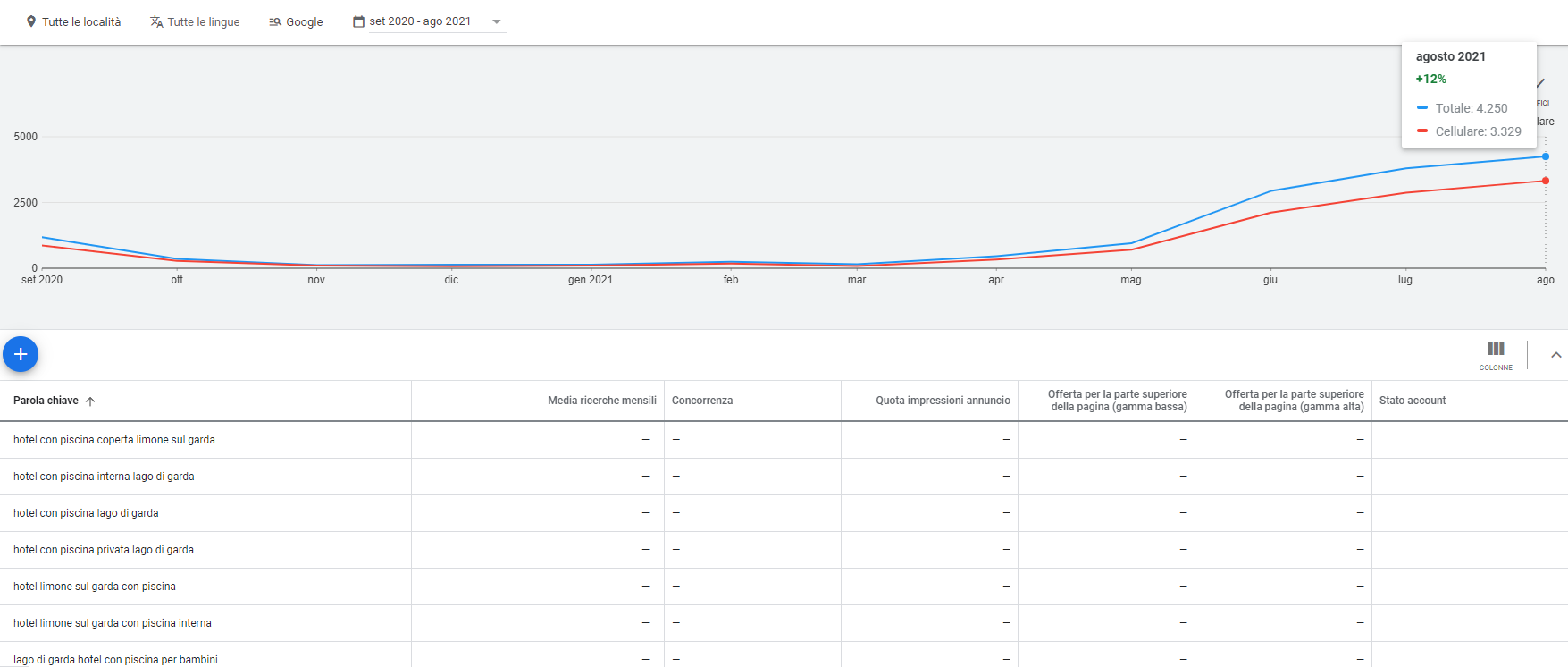The image size is (1568, 667).
Task: Click gamma alta offer column header
Action: coord(1295,401)
